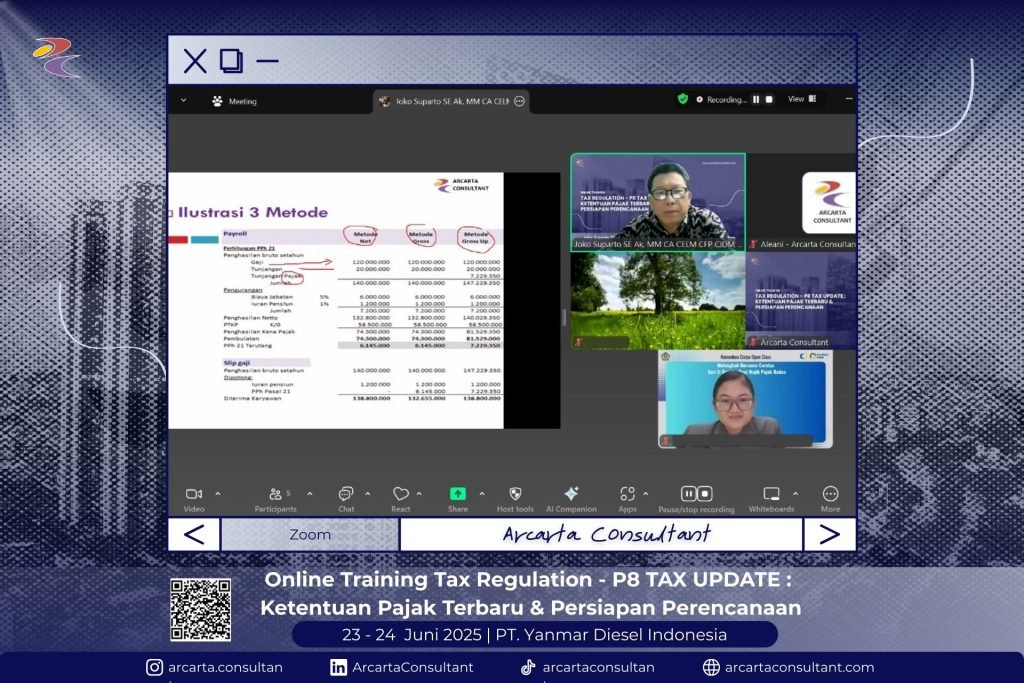Open the Participants panel icon

(276, 494)
